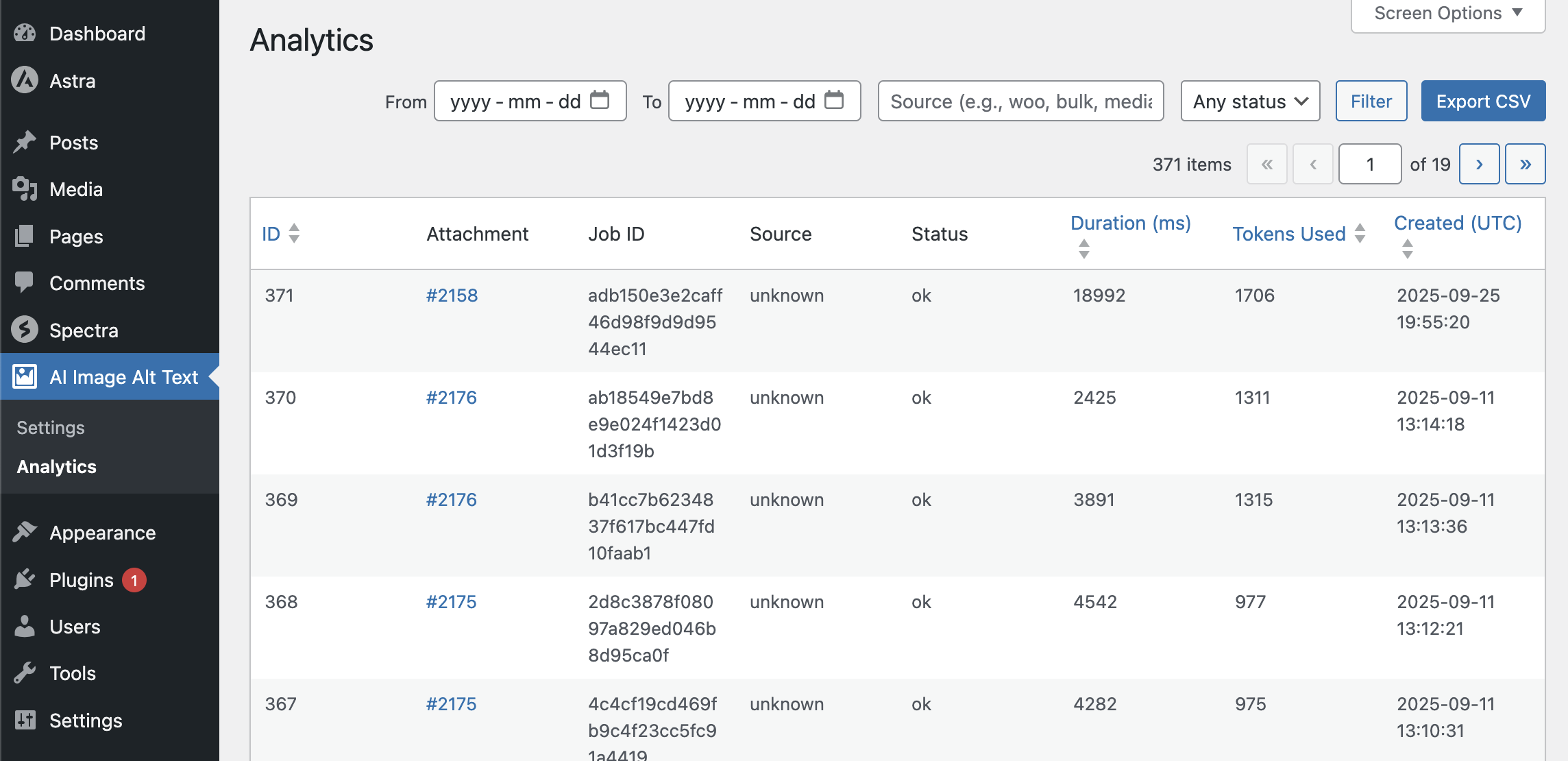This screenshot has width=1568, height=761.
Task: Click the Spectra logo icon
Action: point(25,330)
